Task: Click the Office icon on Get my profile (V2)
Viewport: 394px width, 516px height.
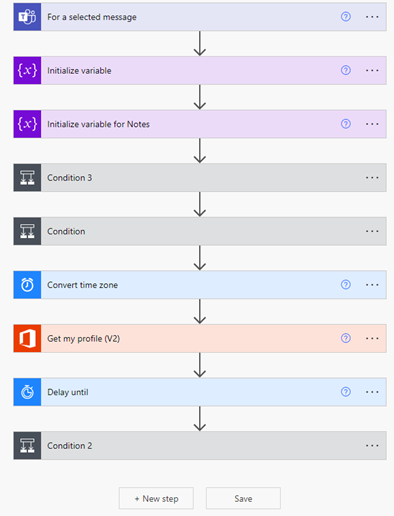Action: pos(27,338)
